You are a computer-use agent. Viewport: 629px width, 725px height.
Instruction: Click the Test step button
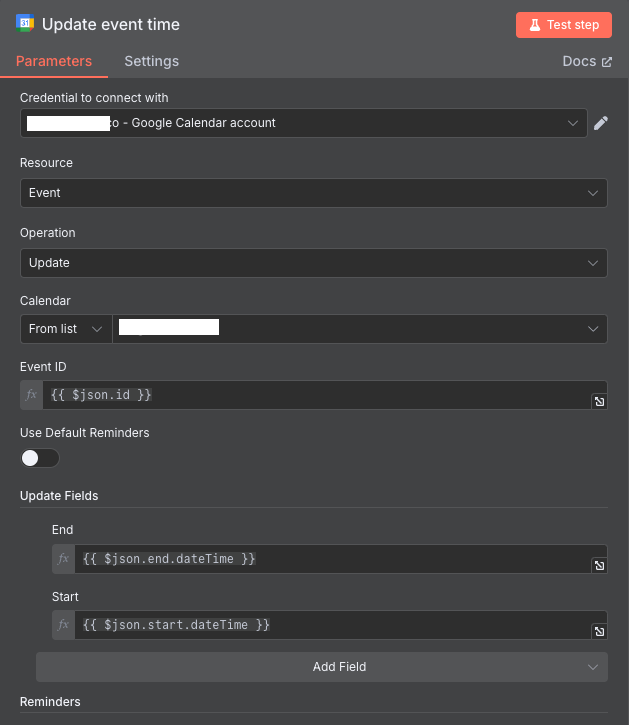tap(564, 25)
